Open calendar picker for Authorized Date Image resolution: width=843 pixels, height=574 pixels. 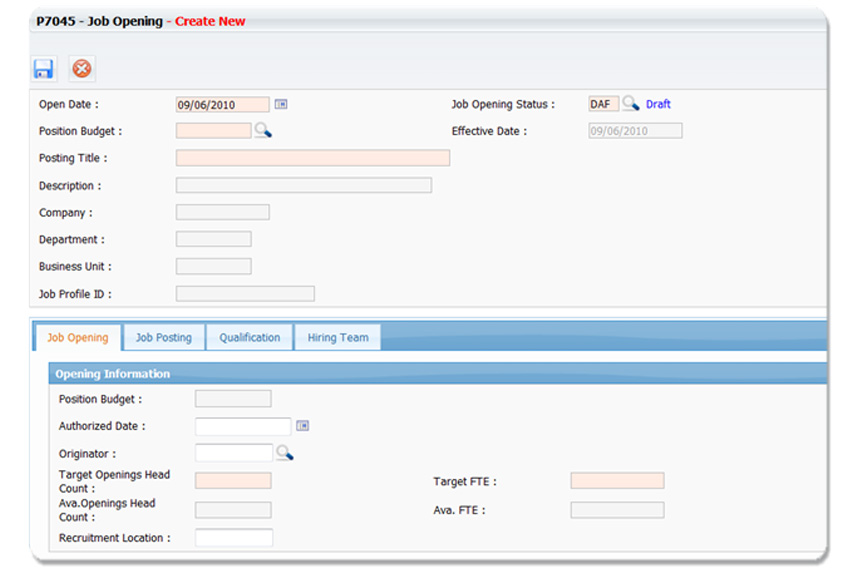pyautogui.click(x=303, y=426)
